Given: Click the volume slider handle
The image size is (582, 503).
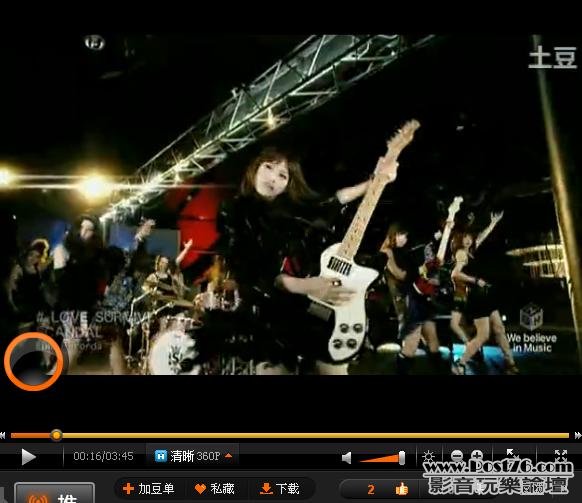Looking at the screenshot, I should (x=402, y=458).
